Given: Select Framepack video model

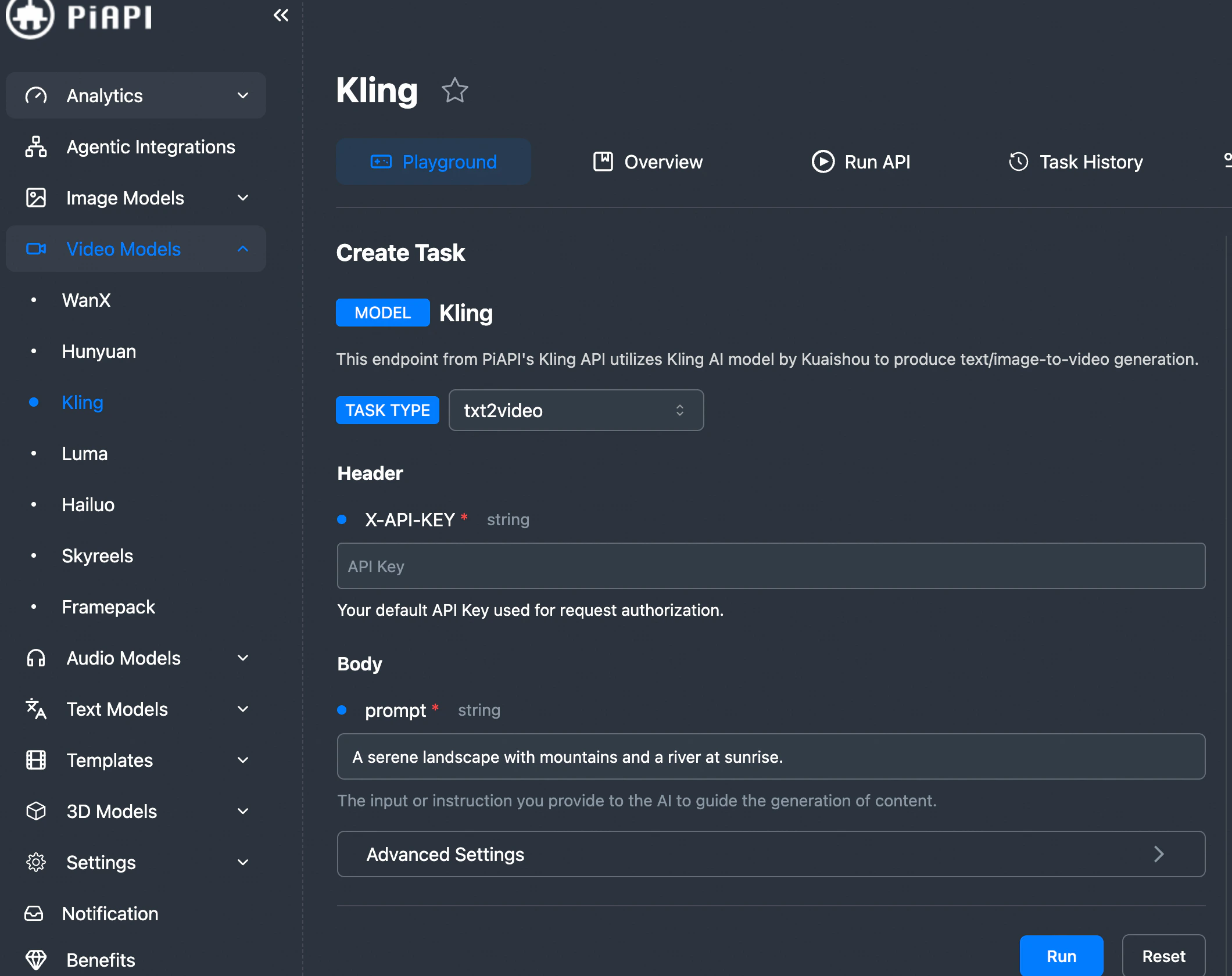Looking at the screenshot, I should click(109, 607).
